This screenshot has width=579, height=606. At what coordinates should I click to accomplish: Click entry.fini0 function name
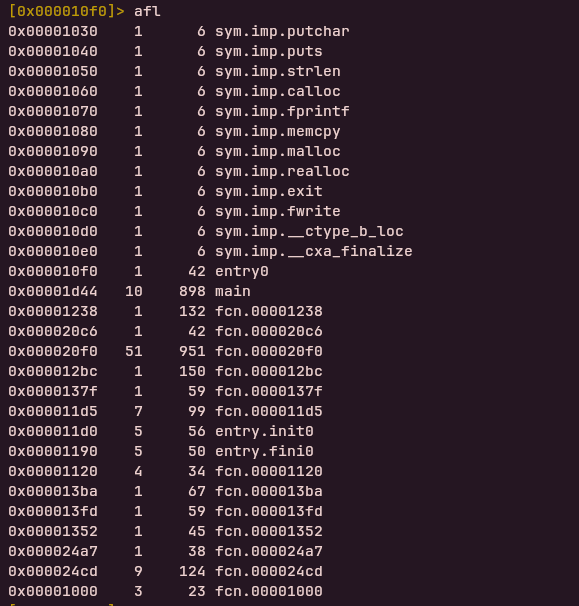point(264,451)
